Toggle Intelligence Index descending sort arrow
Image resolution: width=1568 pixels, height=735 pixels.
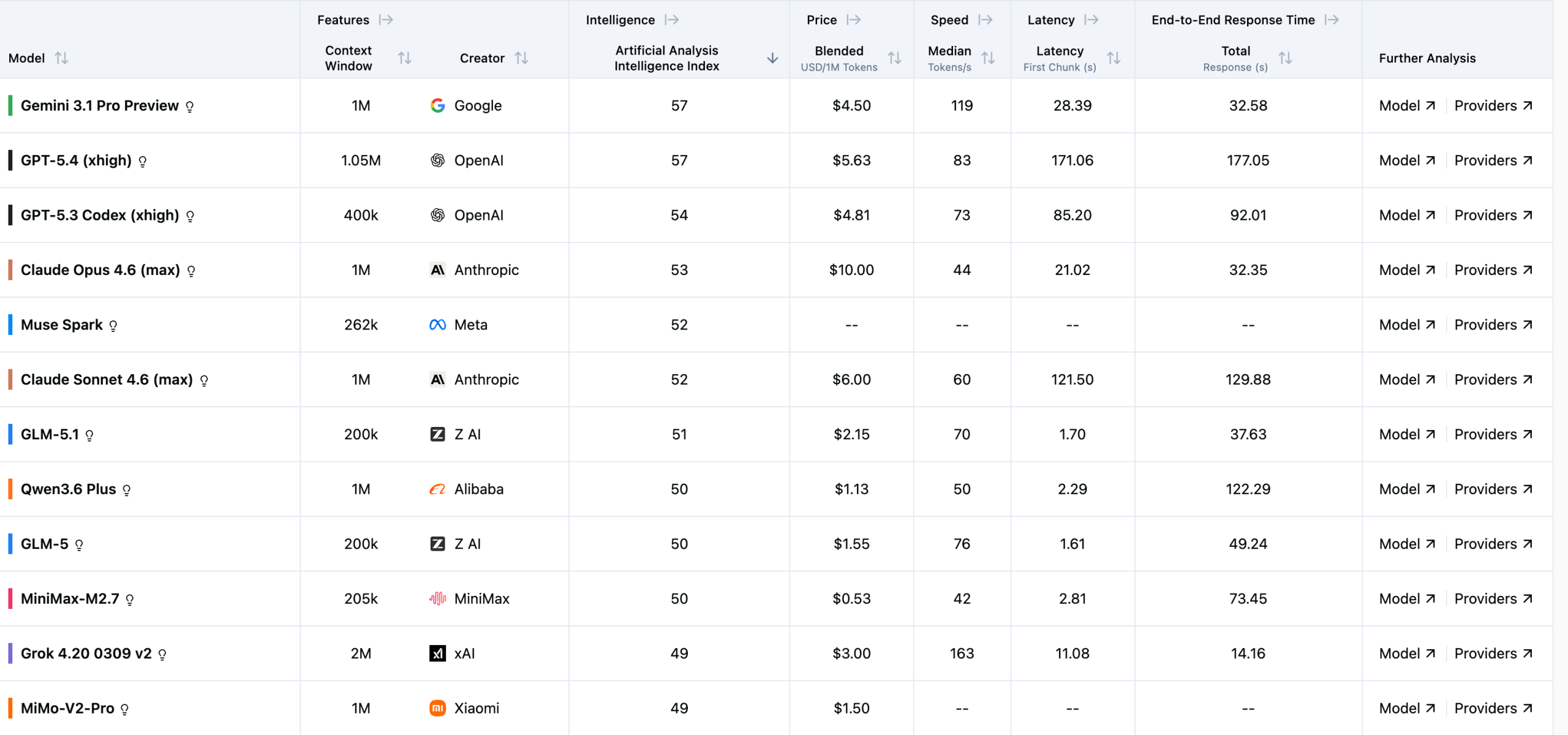click(772, 58)
